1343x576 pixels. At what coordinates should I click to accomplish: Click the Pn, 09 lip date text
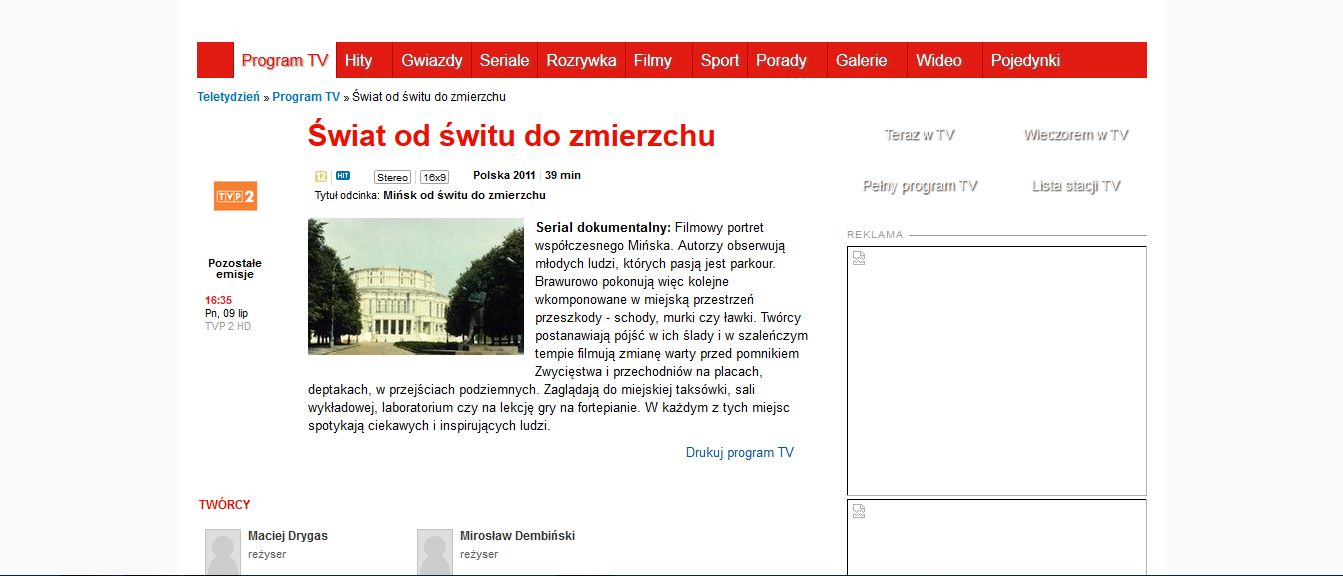226,313
